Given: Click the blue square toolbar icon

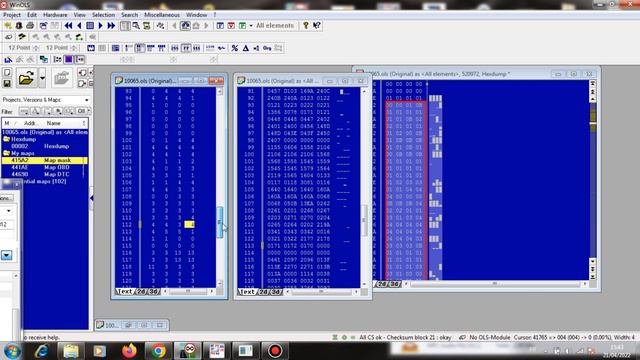Looking at the screenshot, I should [x=90, y=25].
